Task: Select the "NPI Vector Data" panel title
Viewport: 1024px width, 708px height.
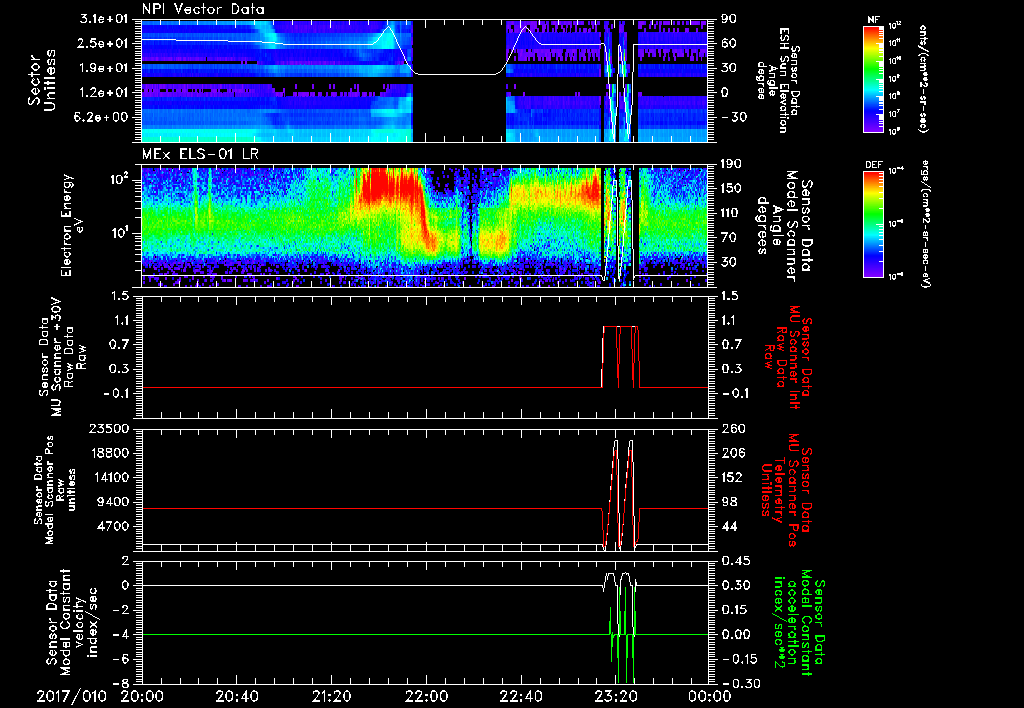Action: (x=203, y=9)
